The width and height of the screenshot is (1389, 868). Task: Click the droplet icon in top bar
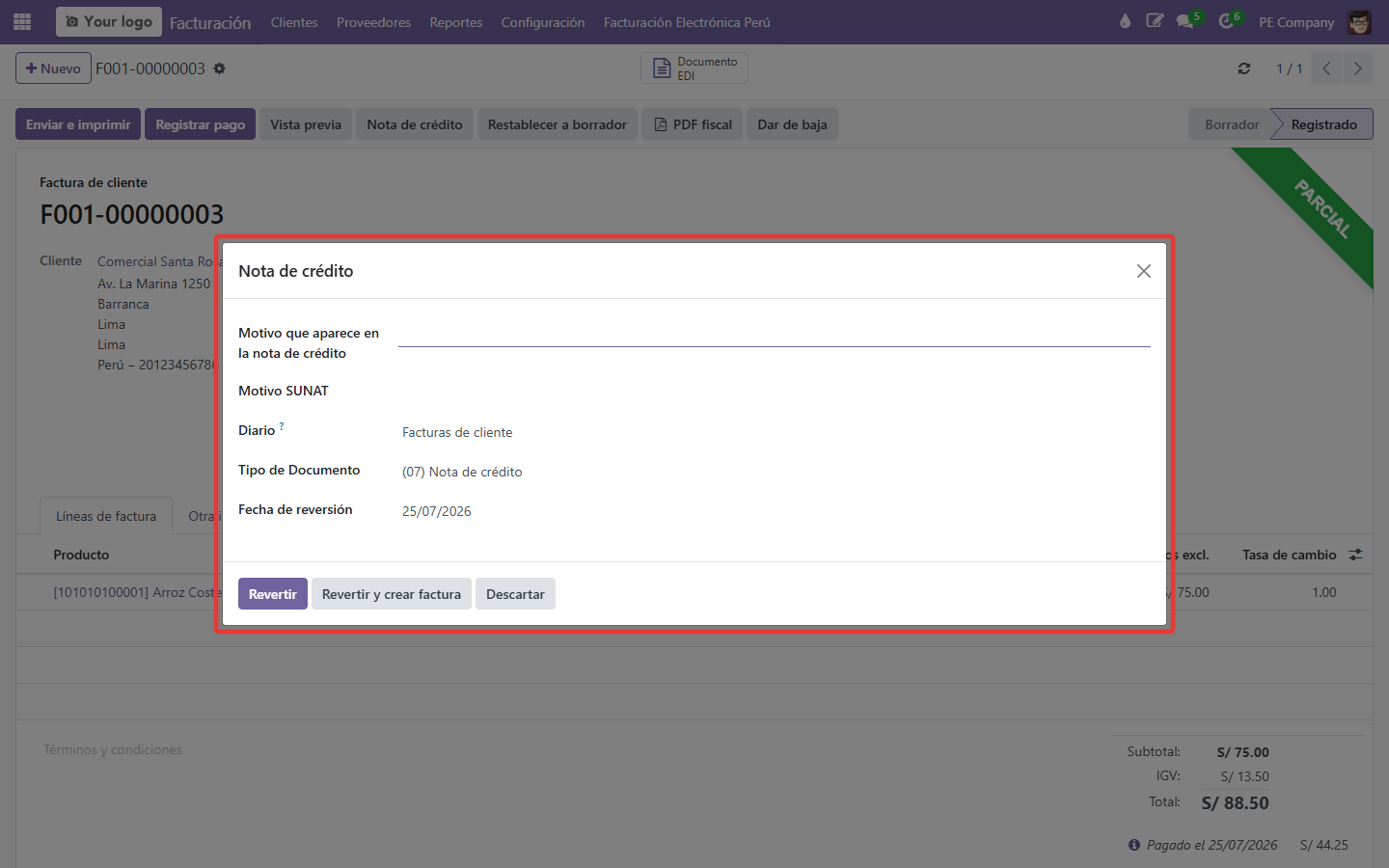1125,21
